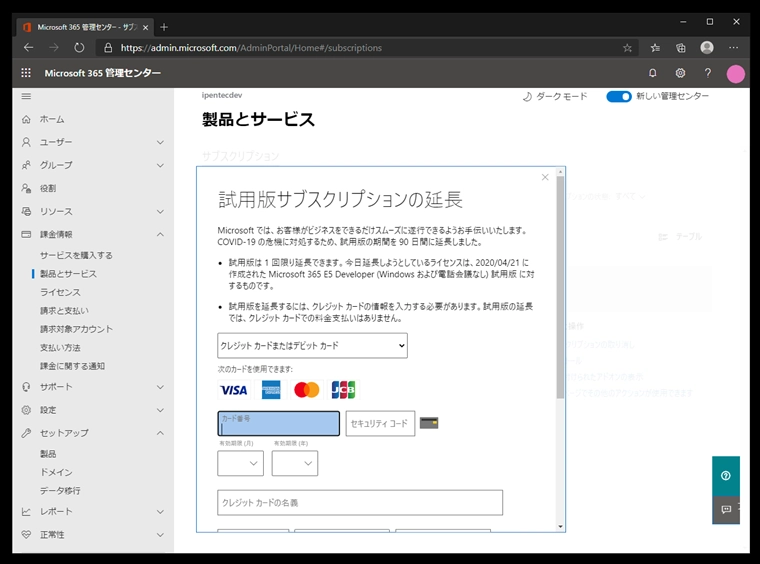This screenshot has height=564, width=760.
Task: Open 役割 in sidebar
Action: coord(48,188)
